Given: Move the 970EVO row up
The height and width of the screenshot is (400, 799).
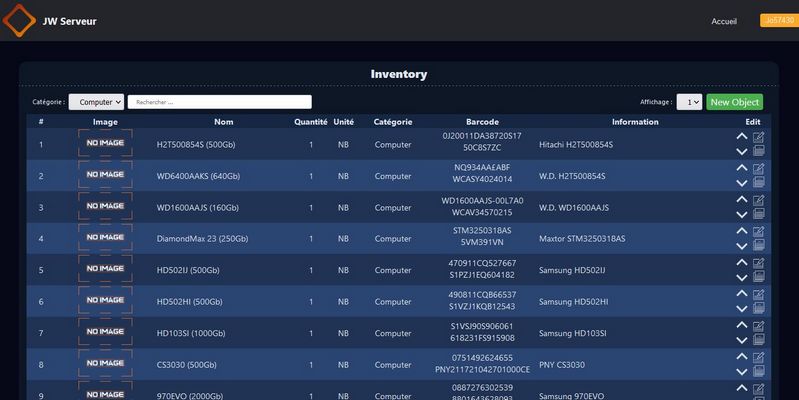Looking at the screenshot, I should tap(741, 388).
